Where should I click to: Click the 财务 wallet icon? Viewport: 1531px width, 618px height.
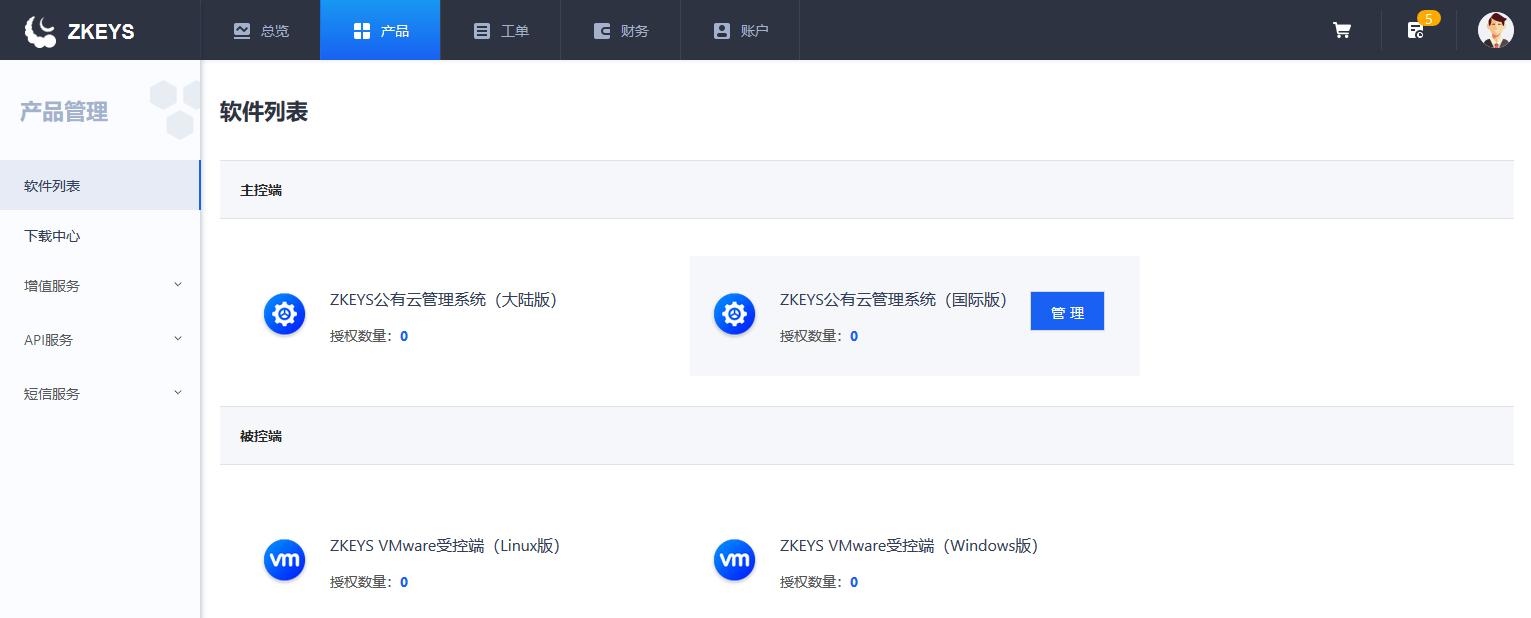click(x=601, y=31)
